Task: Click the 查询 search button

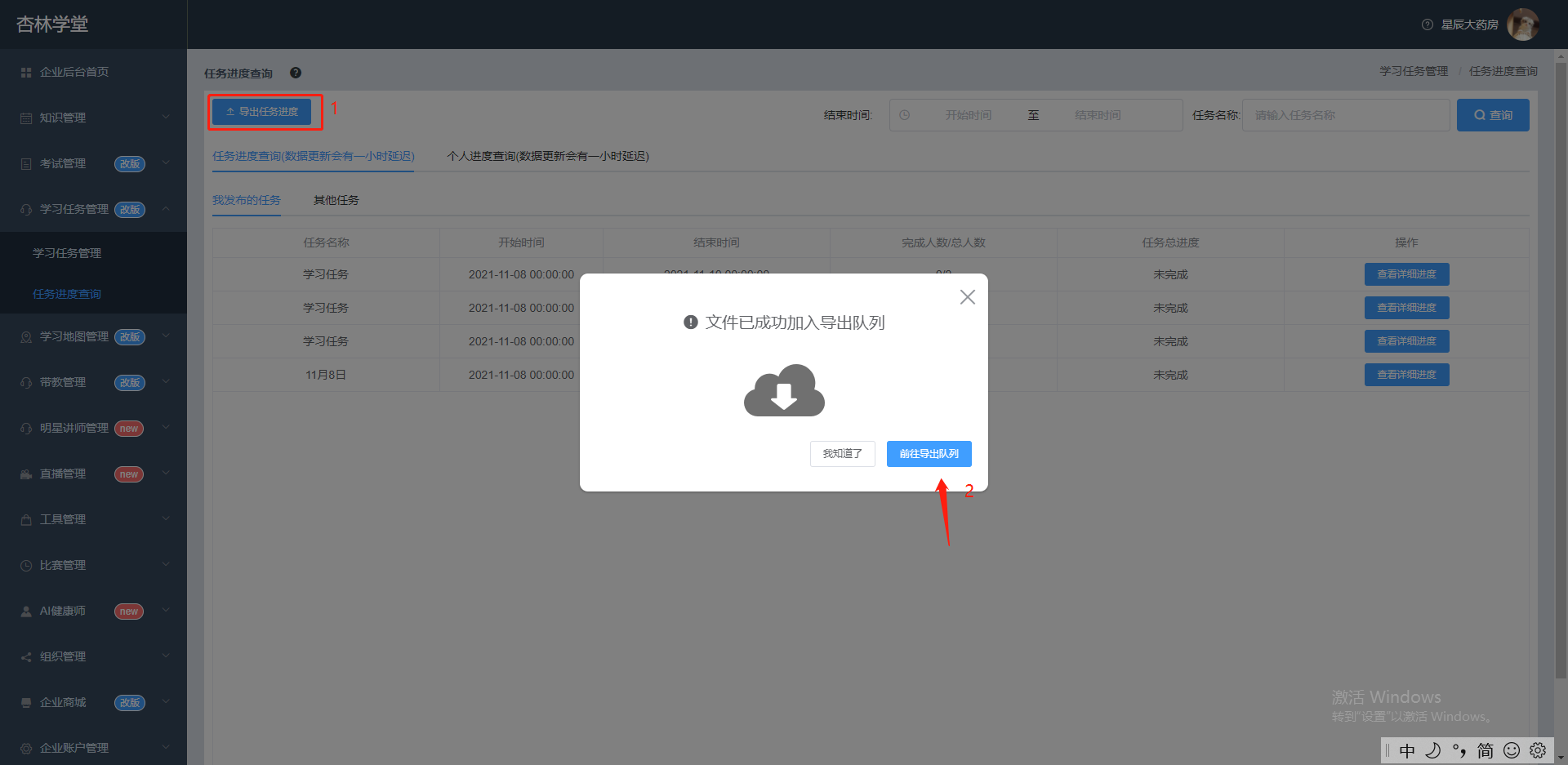Action: point(1493,115)
